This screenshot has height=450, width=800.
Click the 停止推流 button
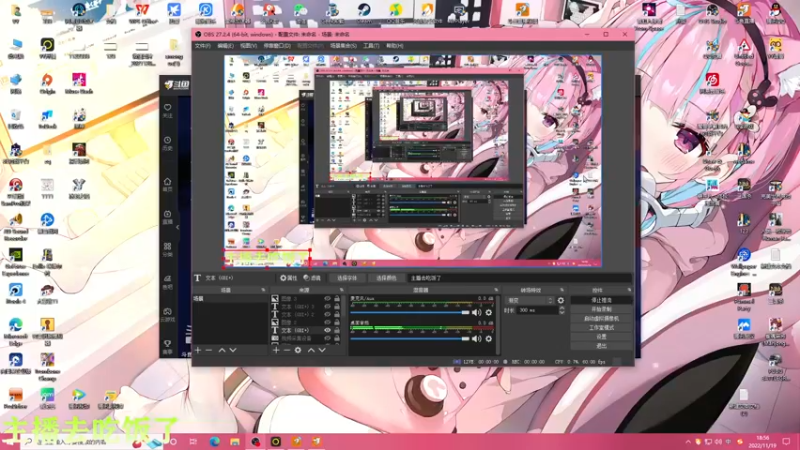601,300
